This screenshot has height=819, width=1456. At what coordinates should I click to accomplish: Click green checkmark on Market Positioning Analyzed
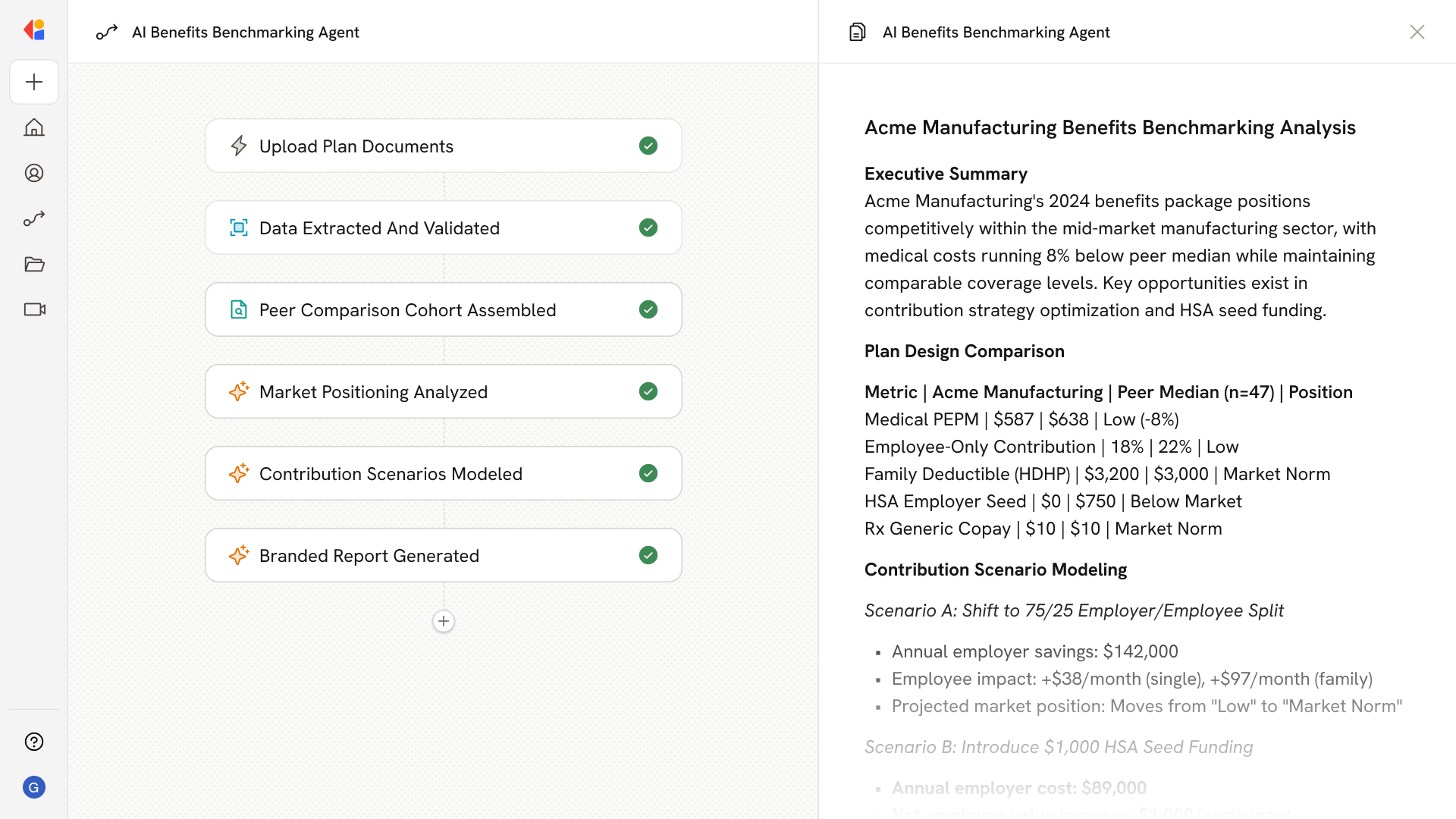click(648, 391)
